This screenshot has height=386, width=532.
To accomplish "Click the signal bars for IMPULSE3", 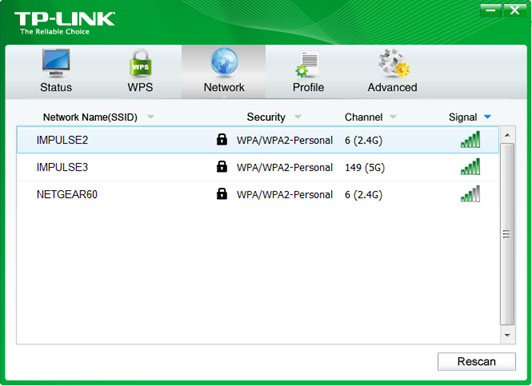I will click(470, 167).
